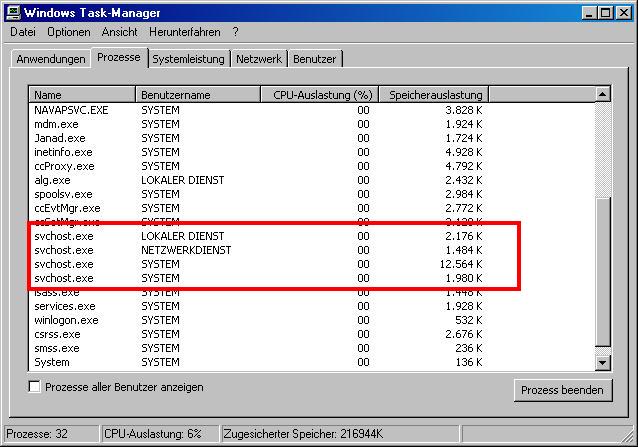638x447 pixels.
Task: Click the 3.828 K memory value
Action: (463, 110)
